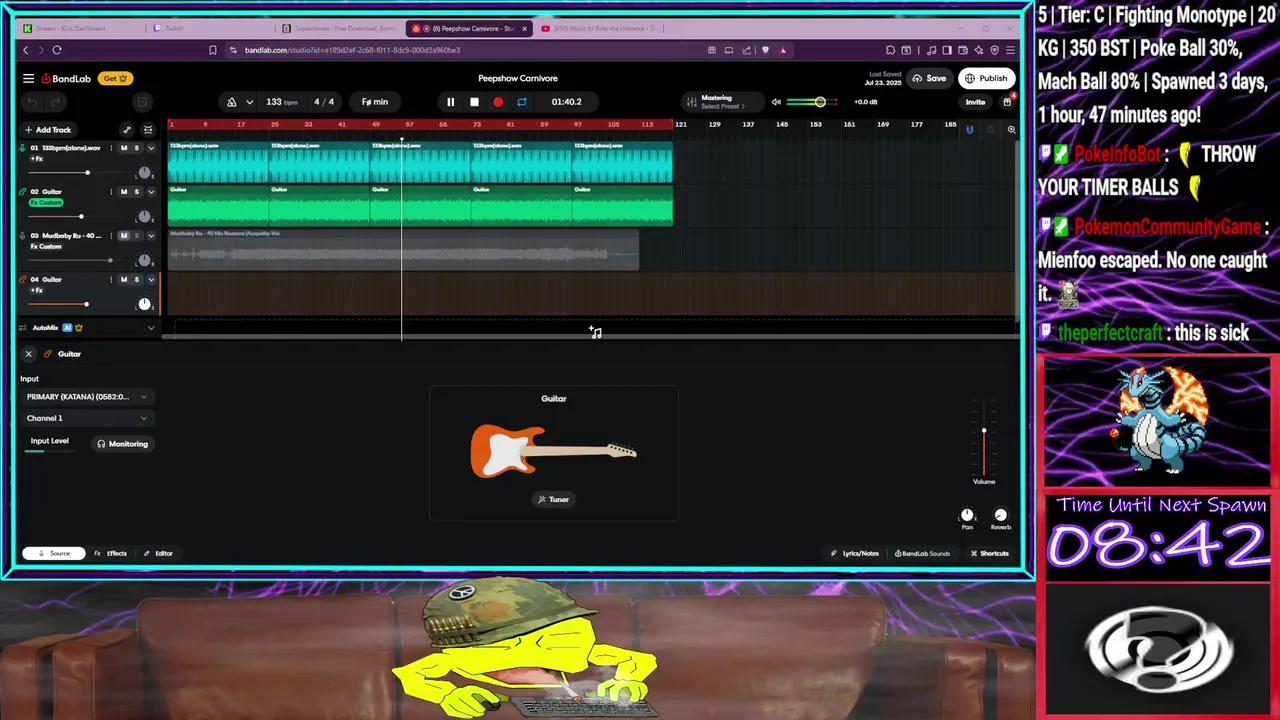
Task: Open Fx Custom on track 02 Guitar
Action: tap(46, 203)
